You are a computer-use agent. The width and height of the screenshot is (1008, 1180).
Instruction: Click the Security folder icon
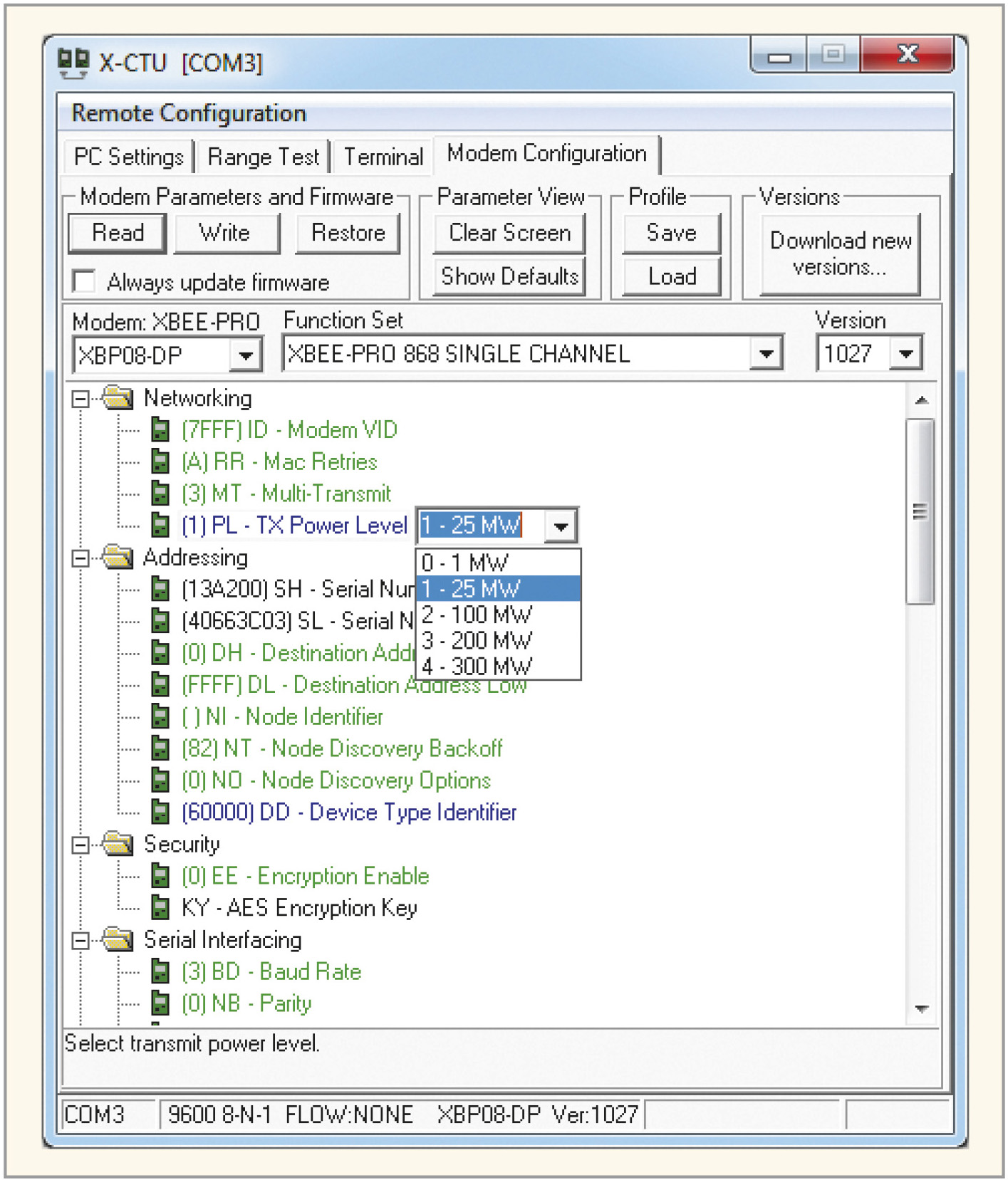118,844
